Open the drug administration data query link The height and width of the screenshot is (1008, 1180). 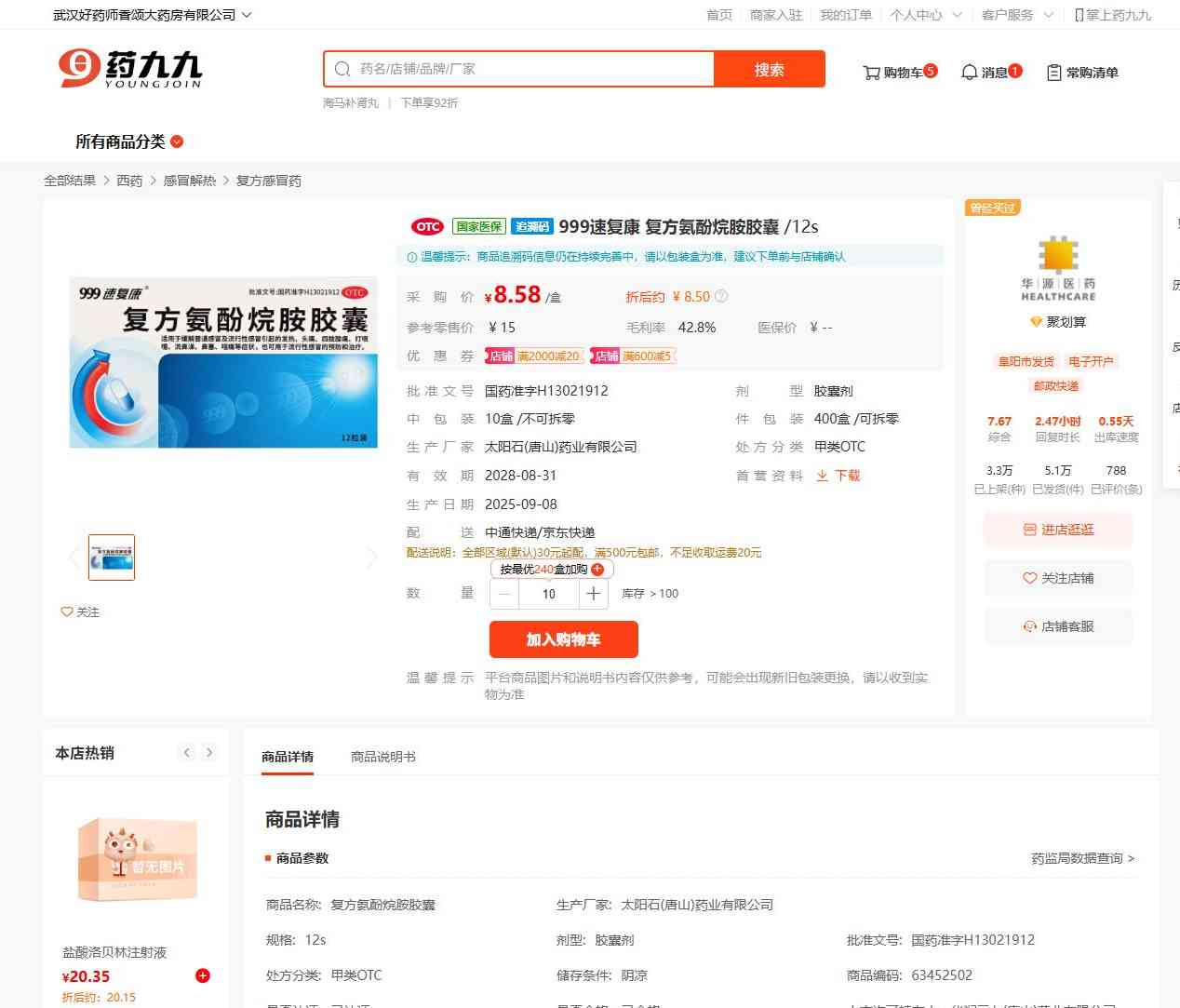click(1081, 858)
